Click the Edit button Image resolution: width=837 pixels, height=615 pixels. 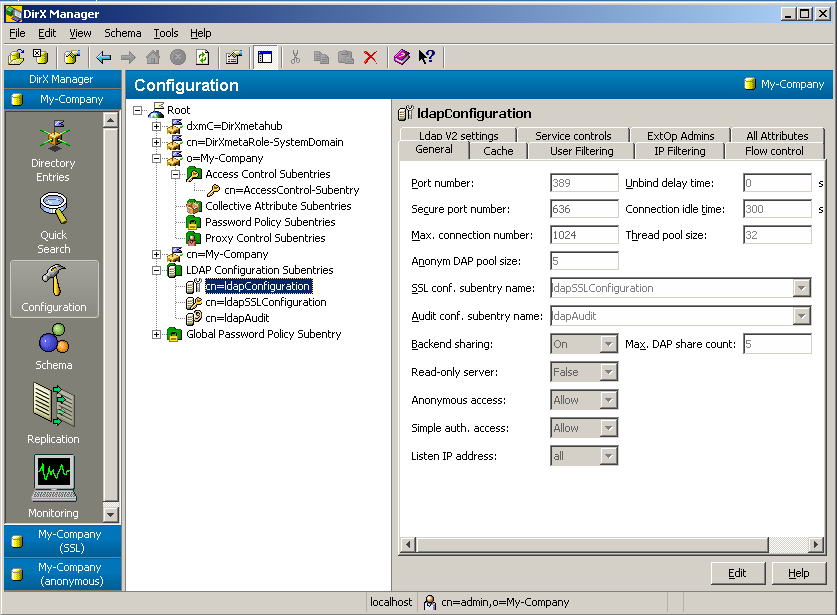pyautogui.click(x=737, y=573)
